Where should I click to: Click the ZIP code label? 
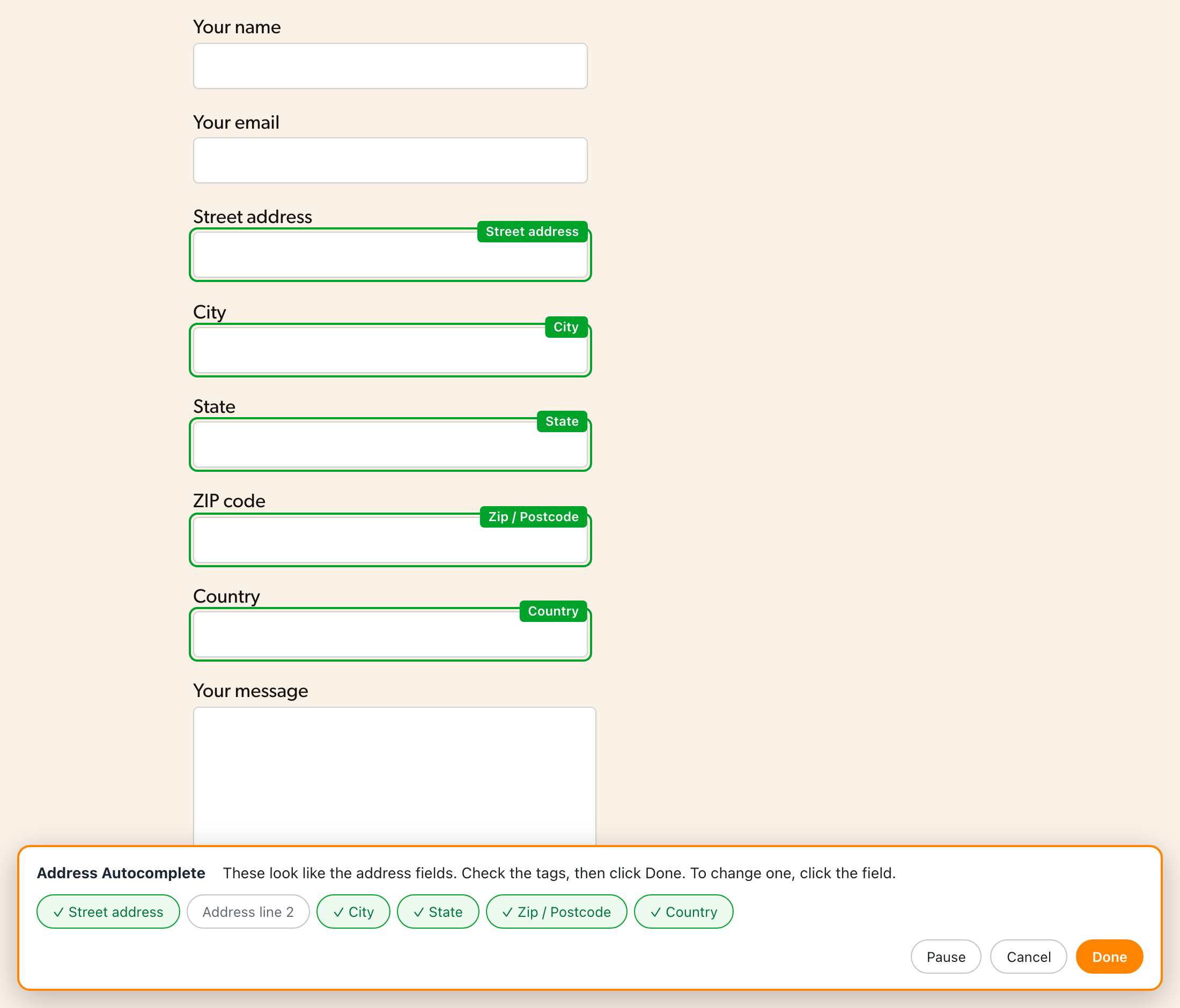tap(230, 501)
